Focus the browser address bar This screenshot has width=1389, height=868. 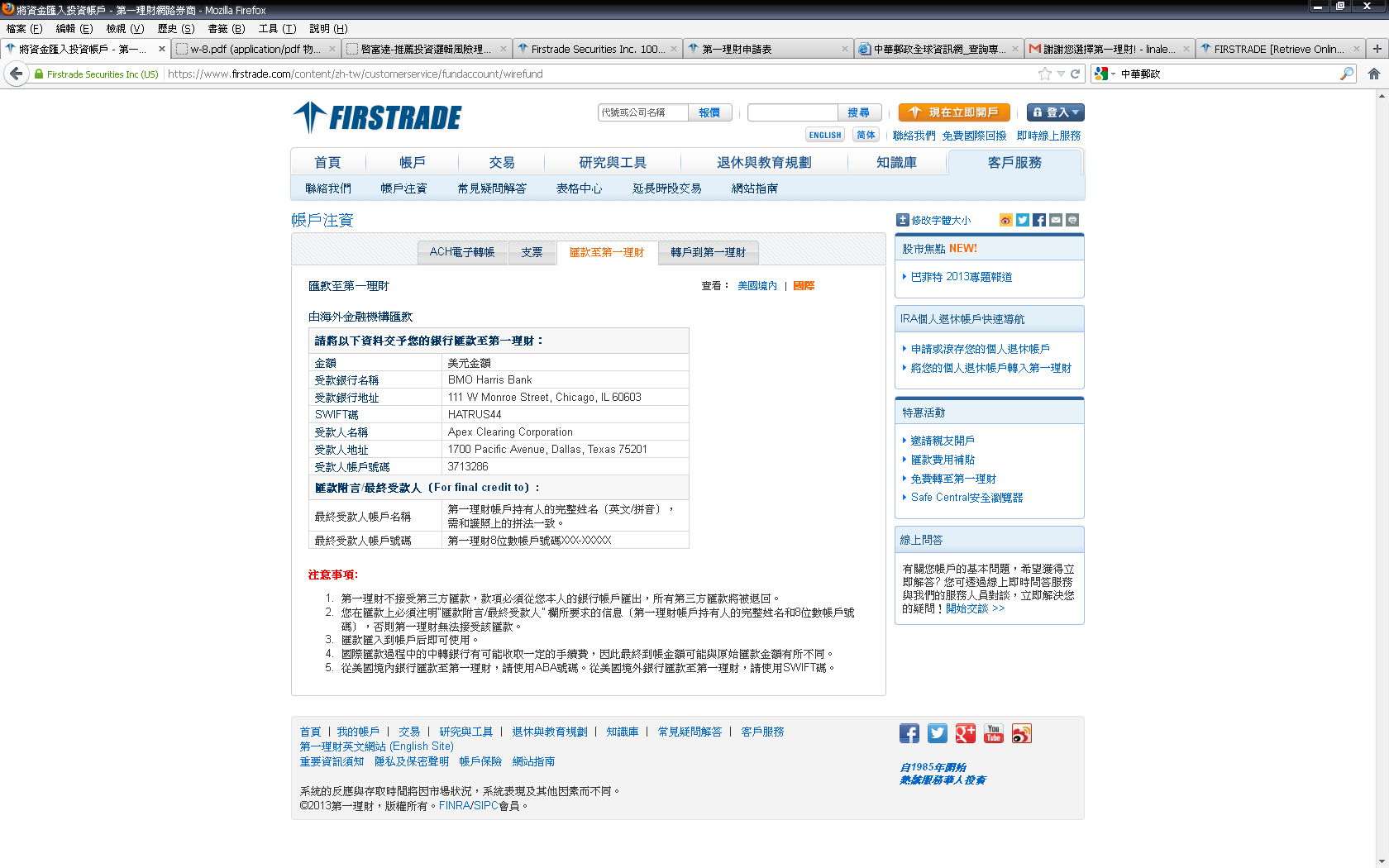(599, 74)
